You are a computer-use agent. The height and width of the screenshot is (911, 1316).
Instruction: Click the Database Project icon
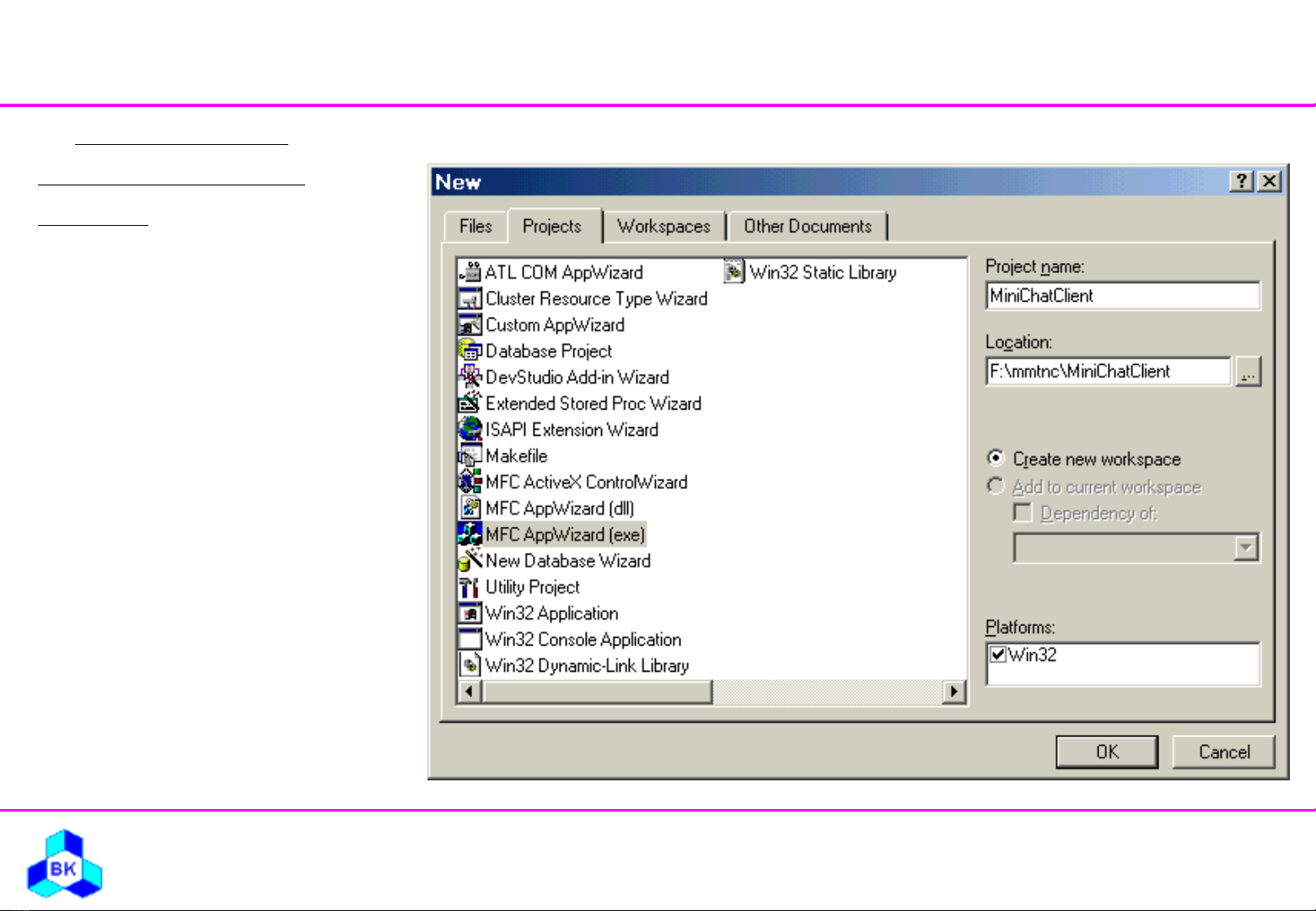click(x=470, y=351)
